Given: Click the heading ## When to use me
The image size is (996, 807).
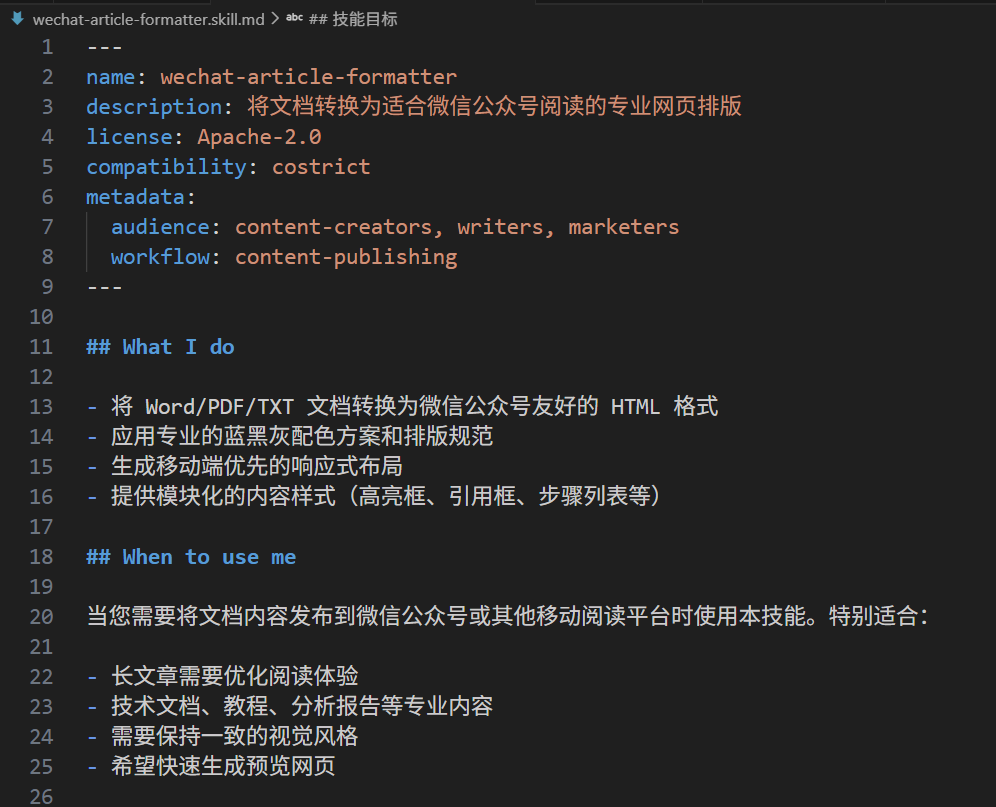Looking at the screenshot, I should (x=189, y=556).
